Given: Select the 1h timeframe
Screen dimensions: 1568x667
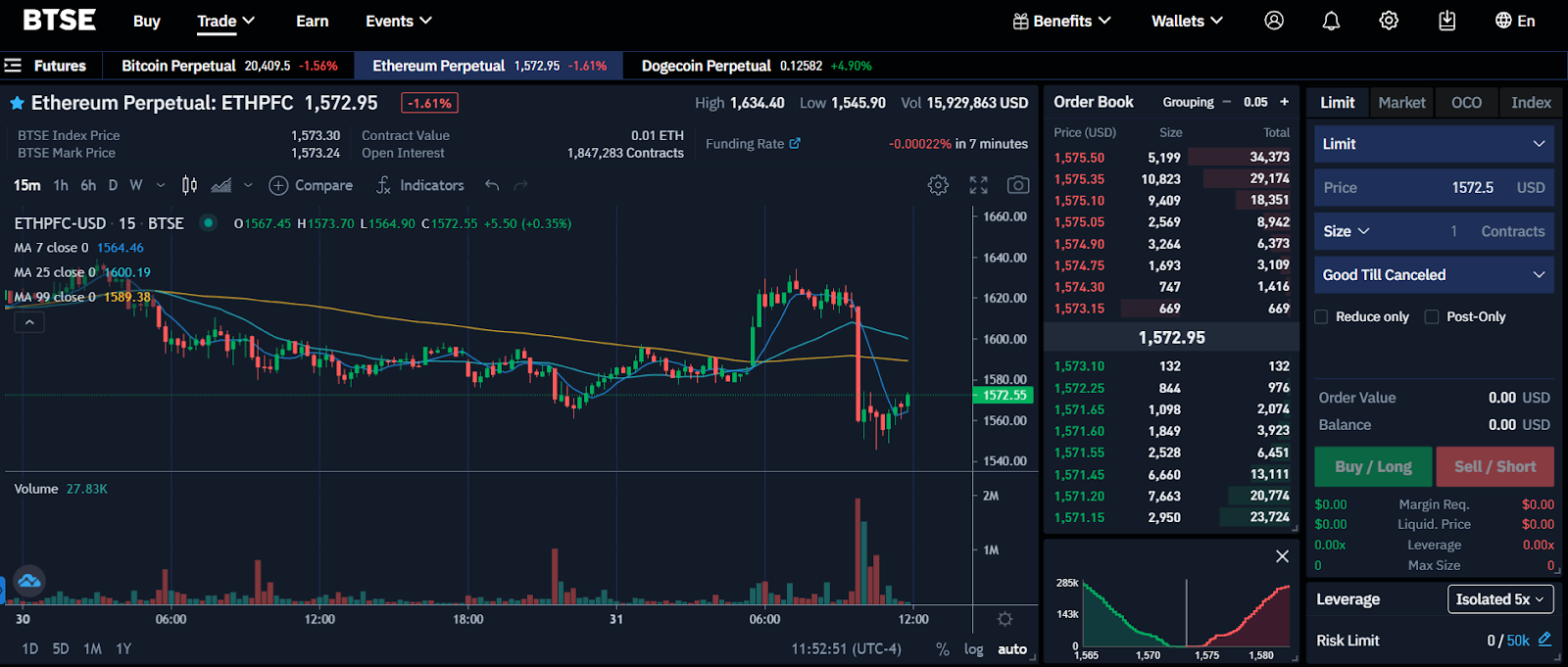Looking at the screenshot, I should tap(61, 185).
